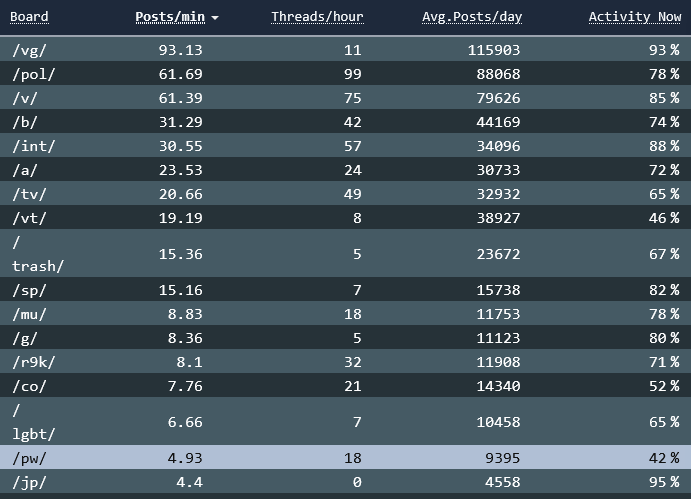Click the 4.4 posts/min value
The image size is (691, 499).
(x=189, y=482)
